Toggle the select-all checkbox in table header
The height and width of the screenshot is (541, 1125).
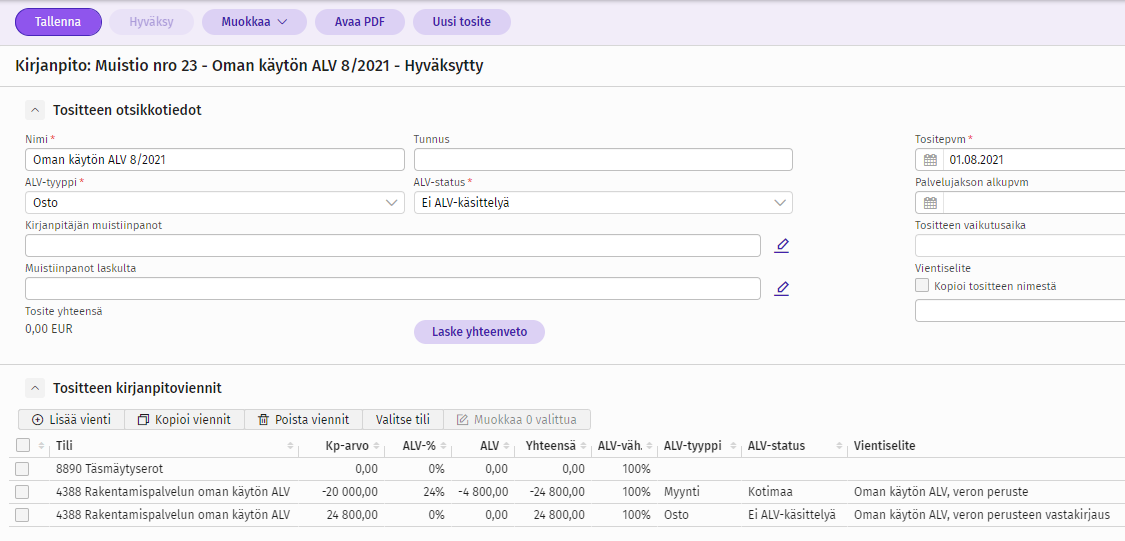(x=23, y=446)
